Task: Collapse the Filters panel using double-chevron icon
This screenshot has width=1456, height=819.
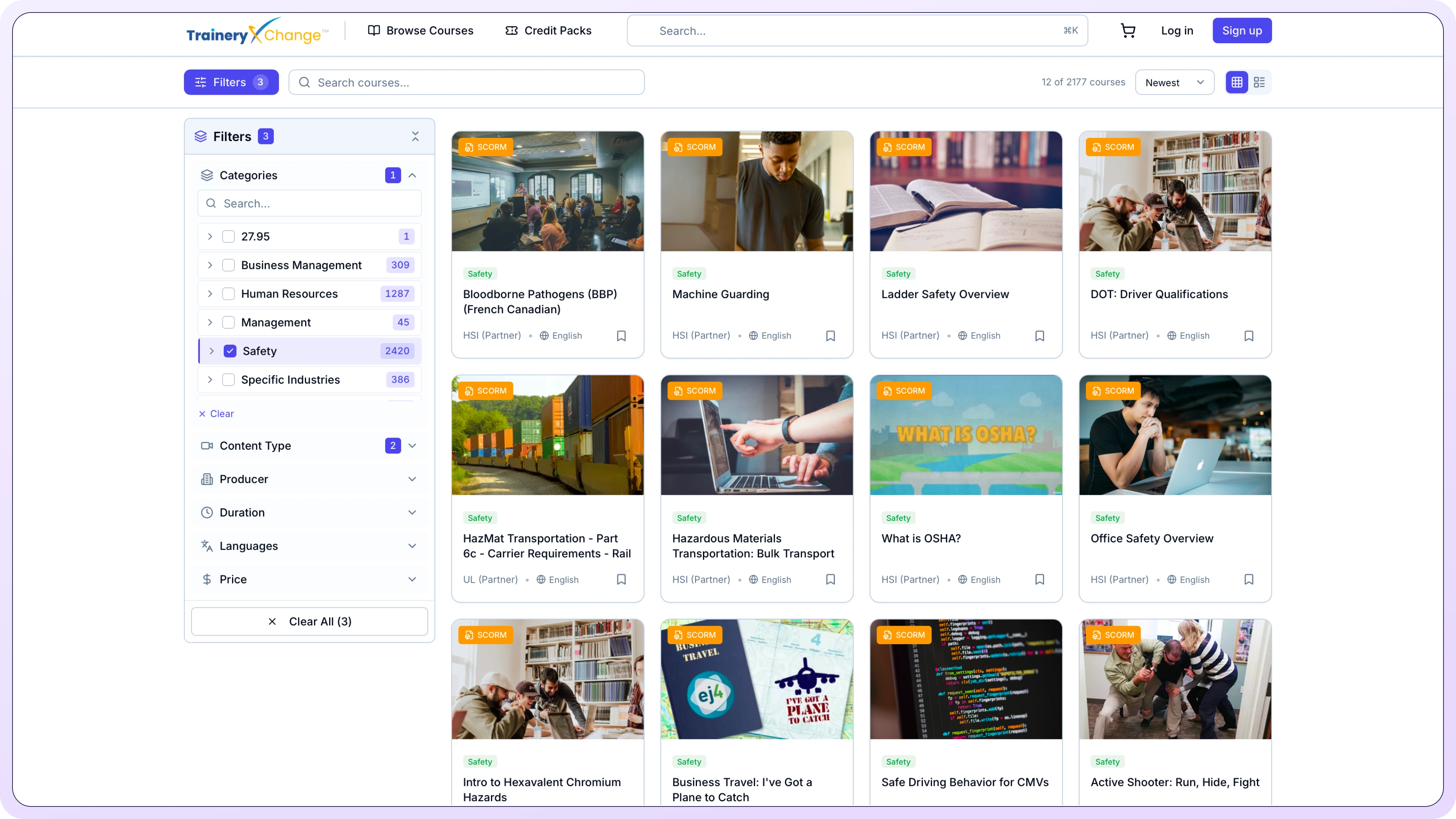Action: click(416, 136)
